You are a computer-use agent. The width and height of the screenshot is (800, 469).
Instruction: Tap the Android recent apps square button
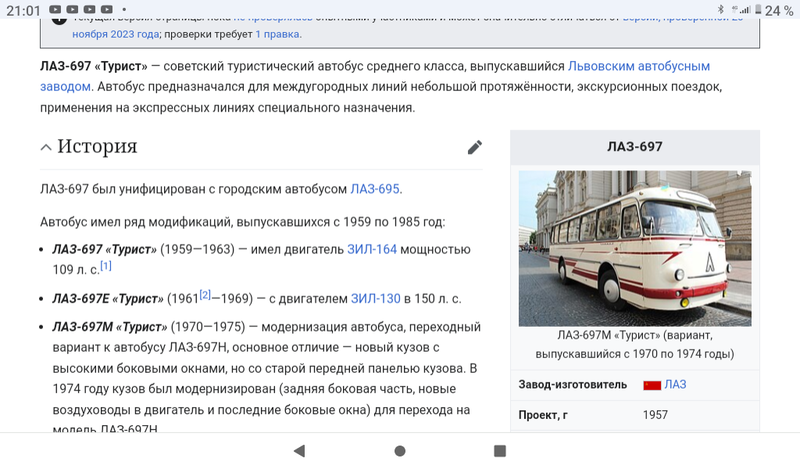tap(500, 451)
